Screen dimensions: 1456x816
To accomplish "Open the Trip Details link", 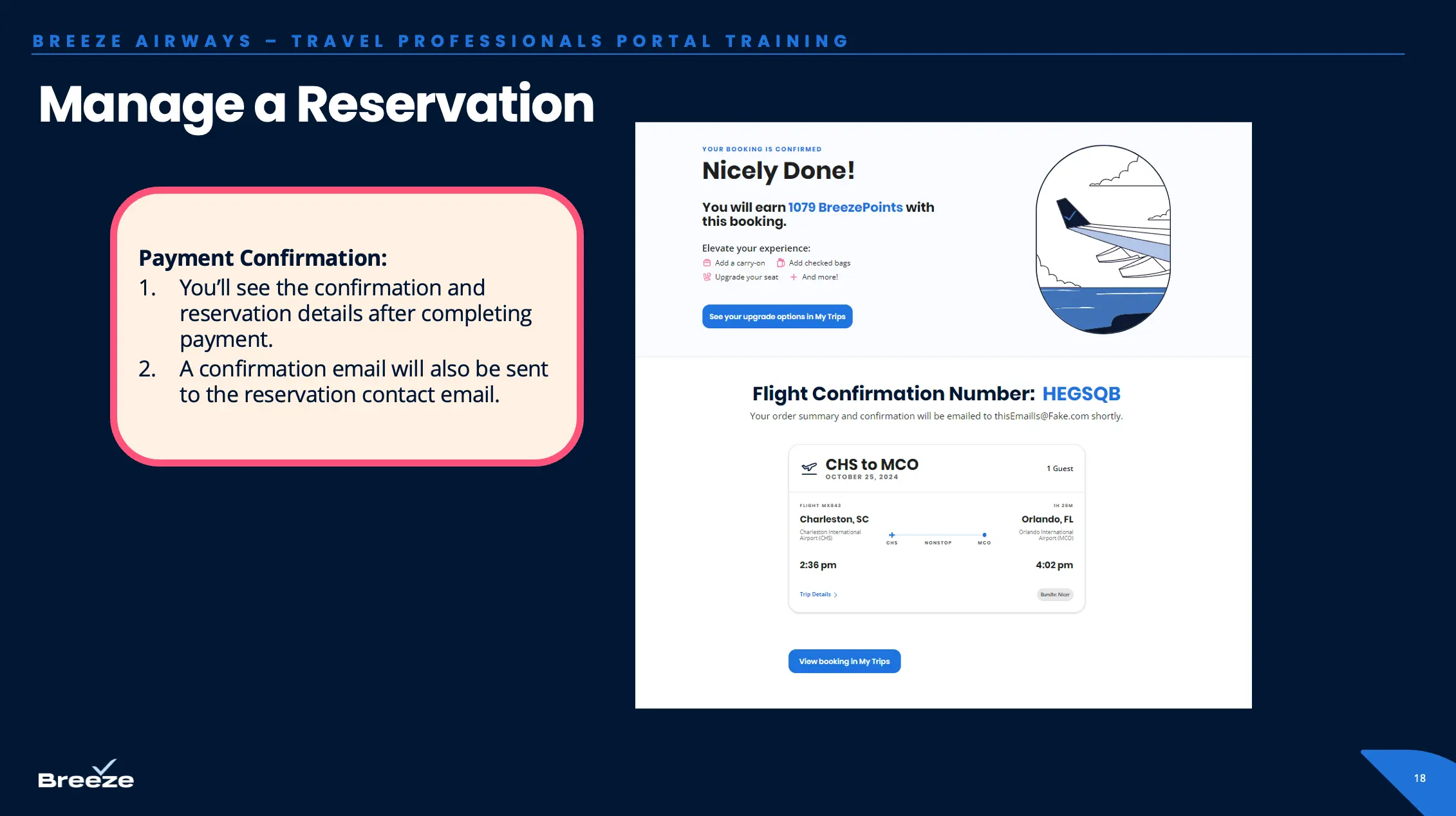I will coord(818,595).
